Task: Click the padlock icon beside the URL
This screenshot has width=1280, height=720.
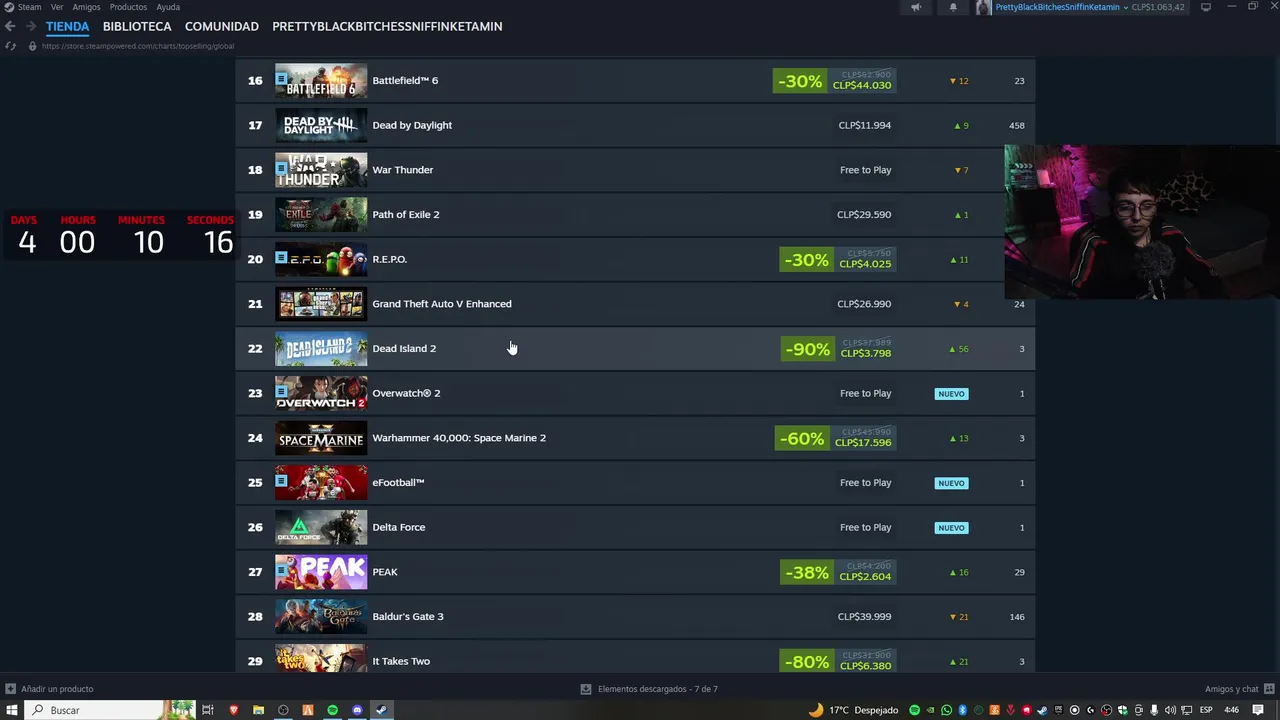Action: [33, 46]
